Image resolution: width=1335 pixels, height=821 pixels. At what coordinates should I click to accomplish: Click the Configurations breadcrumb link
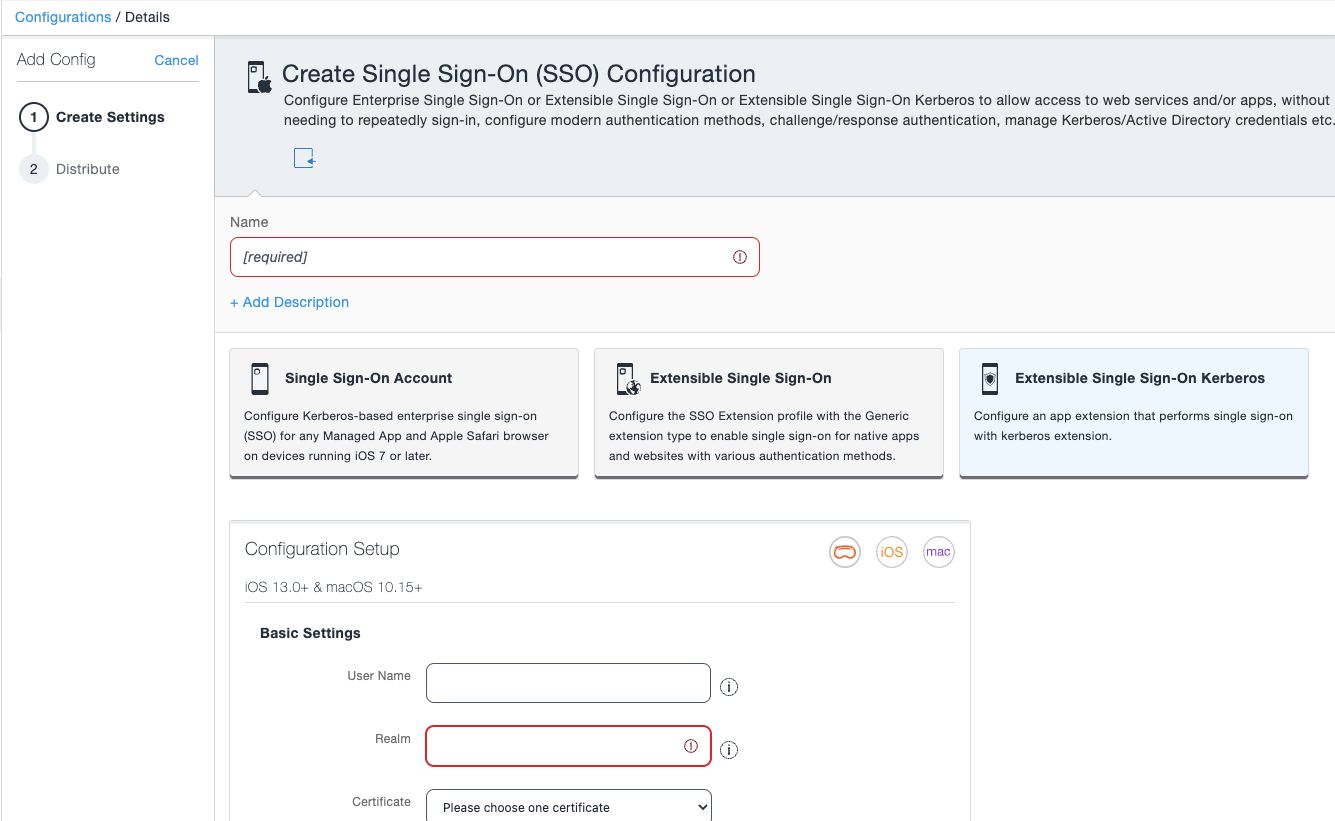(x=62, y=16)
